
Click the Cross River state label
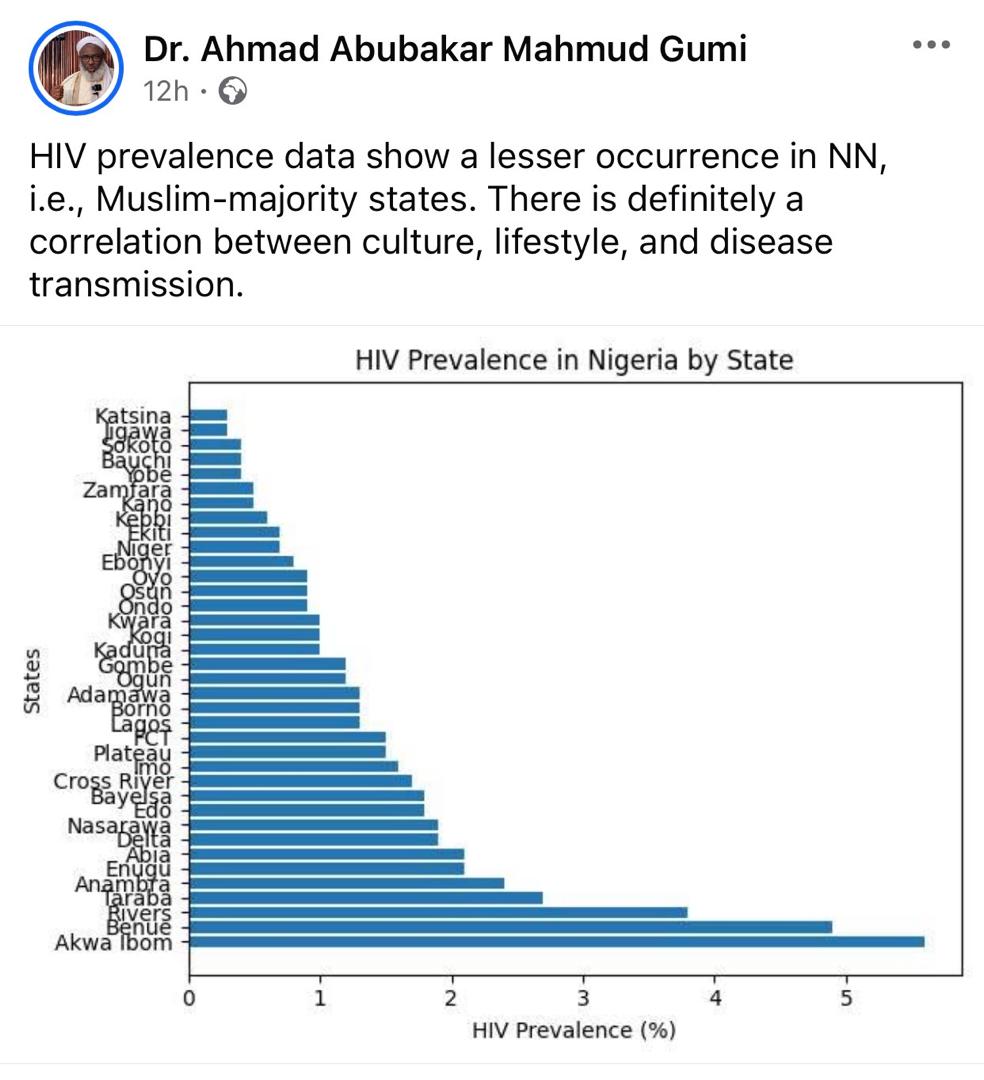pos(113,781)
